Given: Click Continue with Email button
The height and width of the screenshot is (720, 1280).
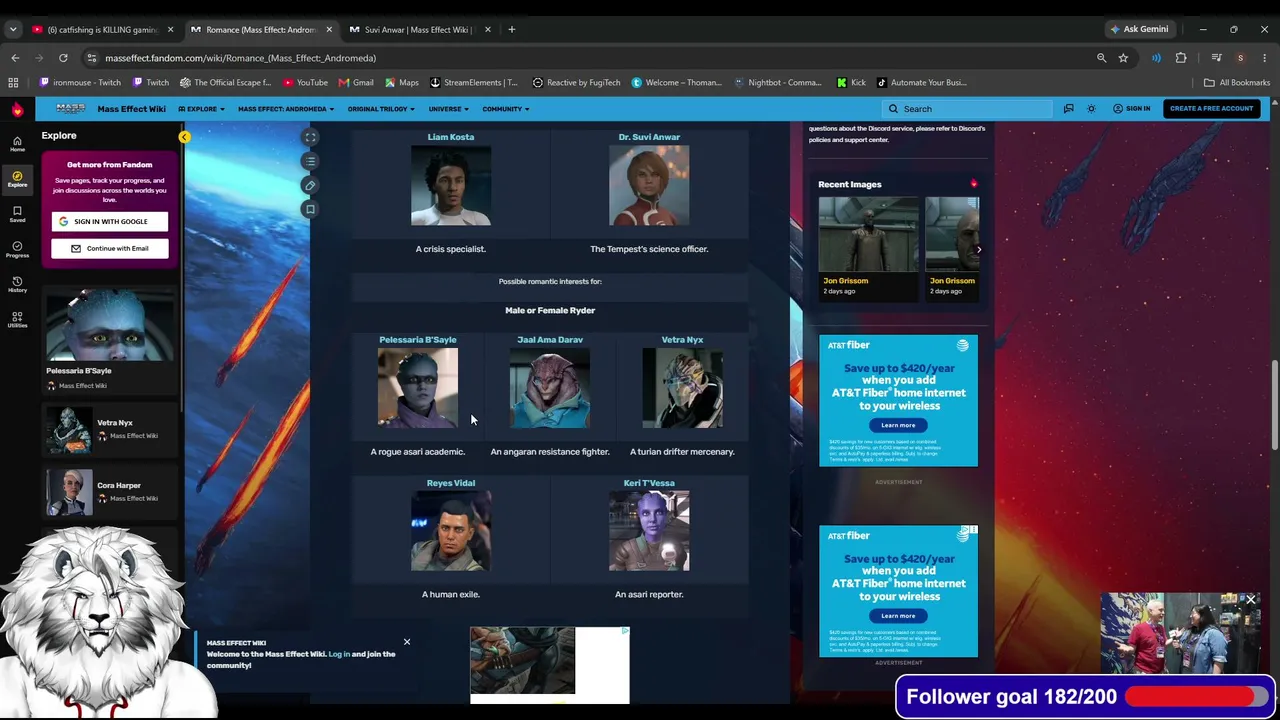Looking at the screenshot, I should (110, 249).
